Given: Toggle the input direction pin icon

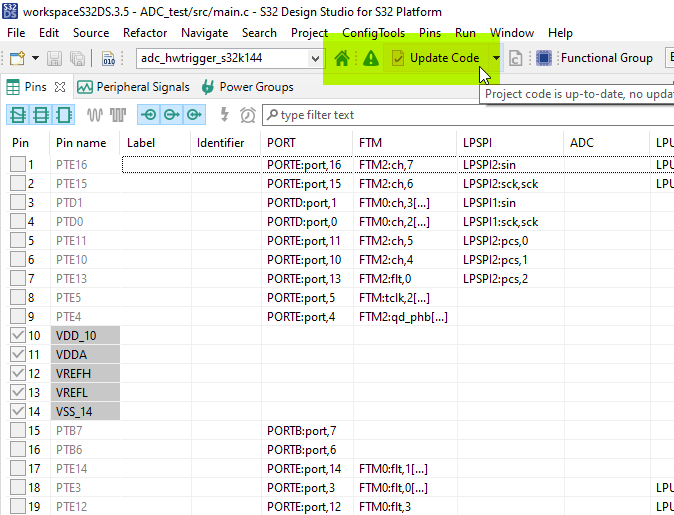Looking at the screenshot, I should pos(149,115).
